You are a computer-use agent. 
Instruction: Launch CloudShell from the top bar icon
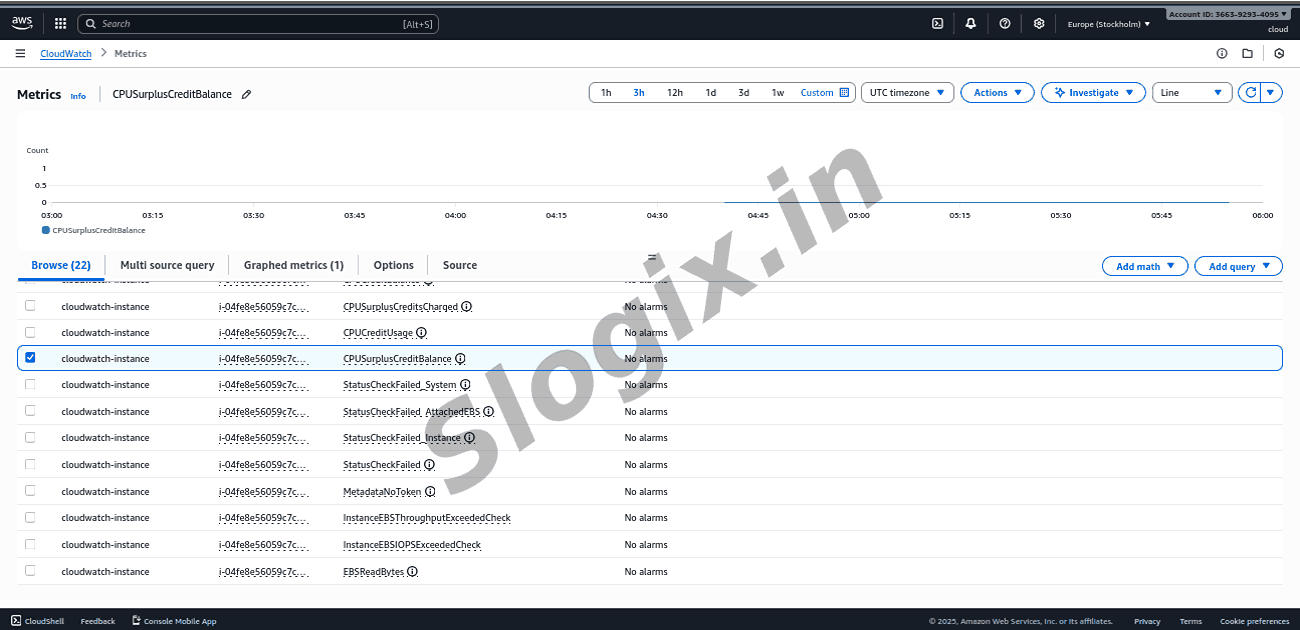click(x=937, y=23)
